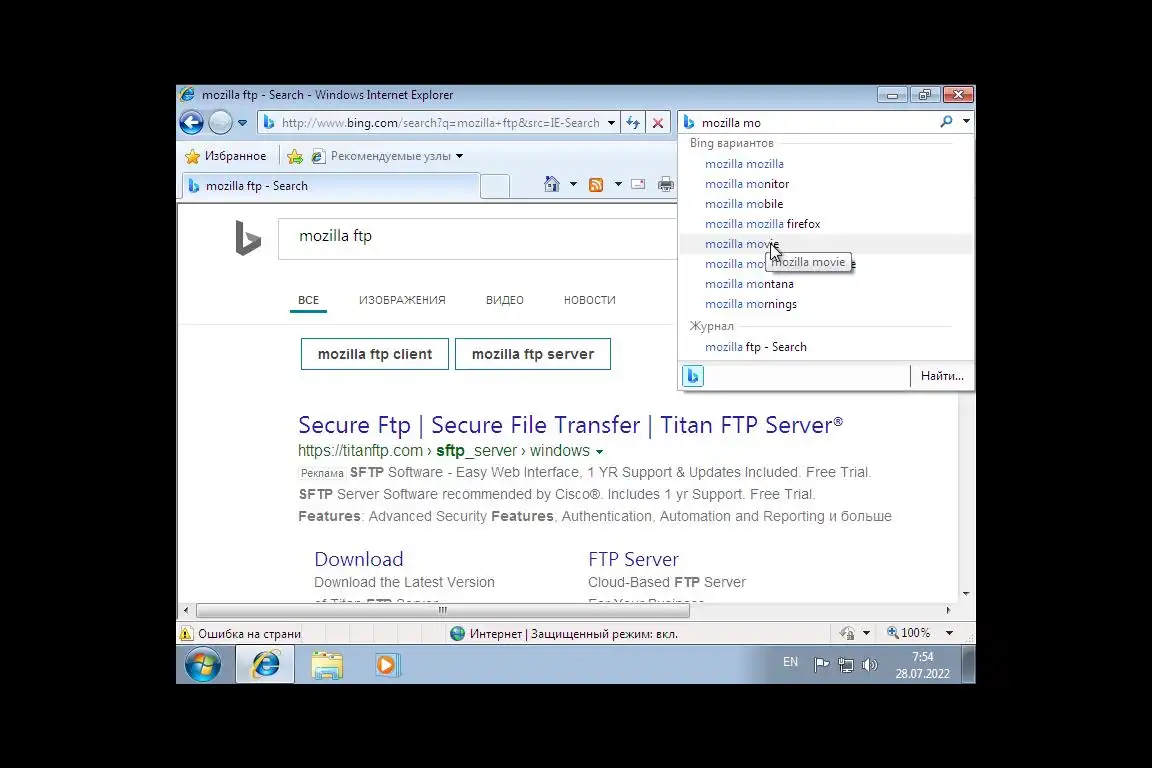The height and width of the screenshot is (768, 1152).
Task: Click the Refresh page icon
Action: coord(633,123)
